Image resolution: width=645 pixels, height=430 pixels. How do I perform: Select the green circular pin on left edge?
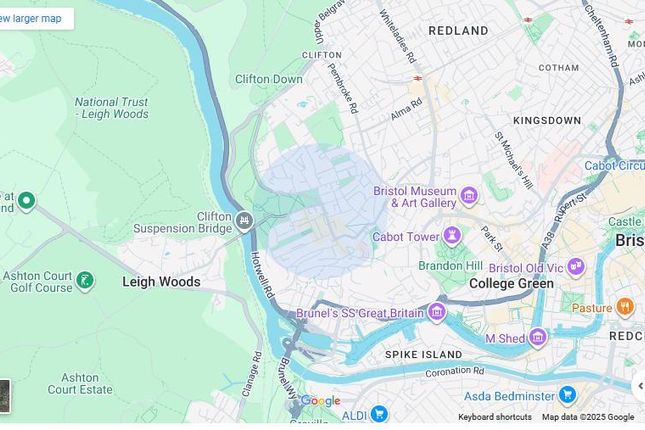27,202
